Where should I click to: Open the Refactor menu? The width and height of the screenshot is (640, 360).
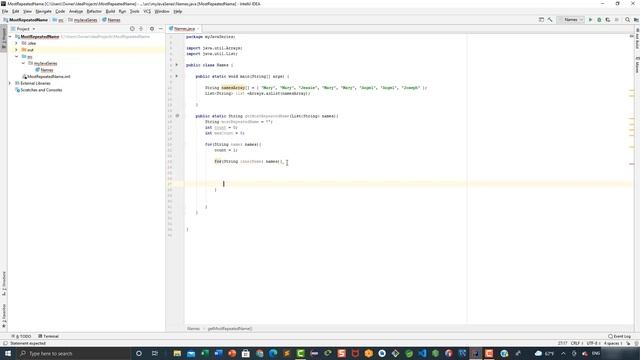point(94,11)
